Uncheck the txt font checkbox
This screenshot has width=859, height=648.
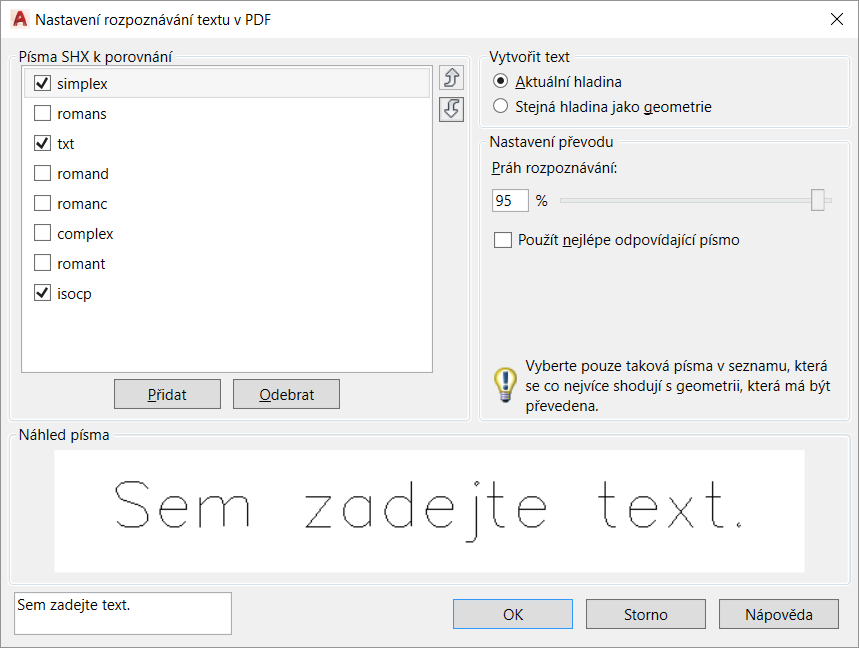click(42, 144)
